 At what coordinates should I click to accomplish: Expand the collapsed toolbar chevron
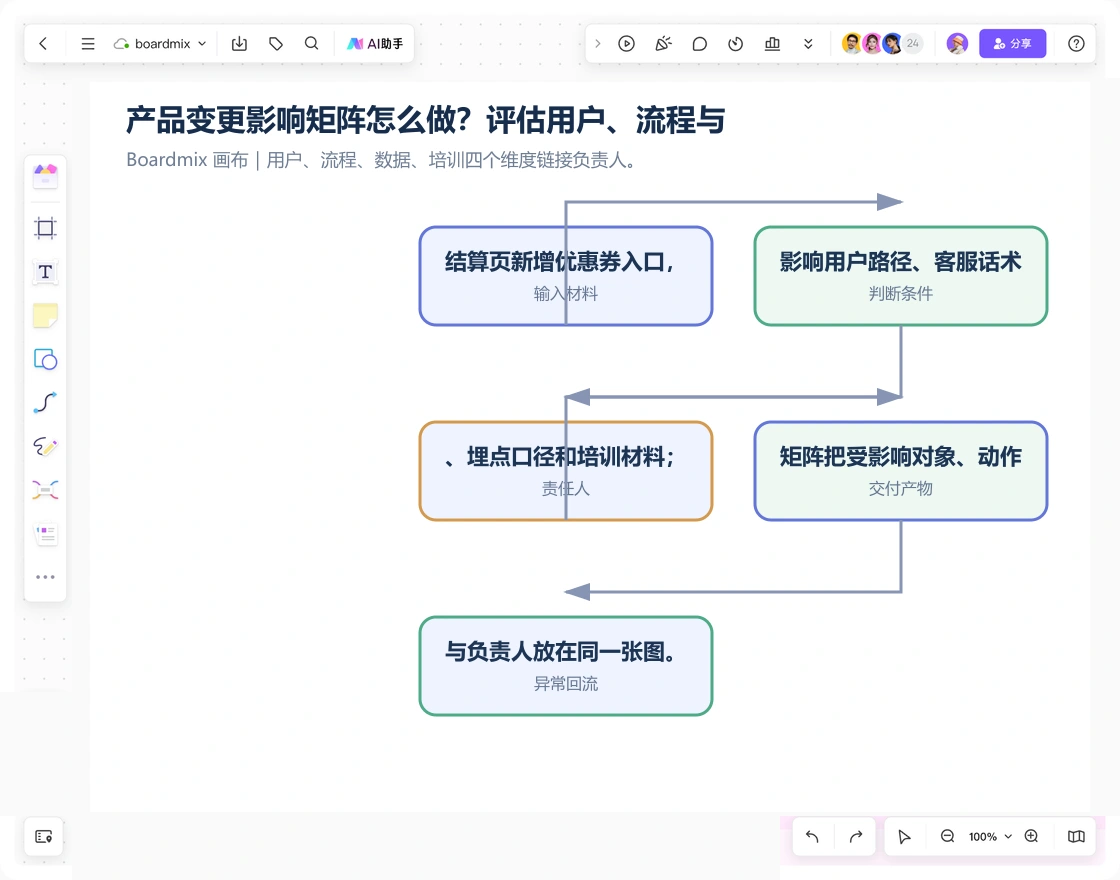tap(598, 44)
